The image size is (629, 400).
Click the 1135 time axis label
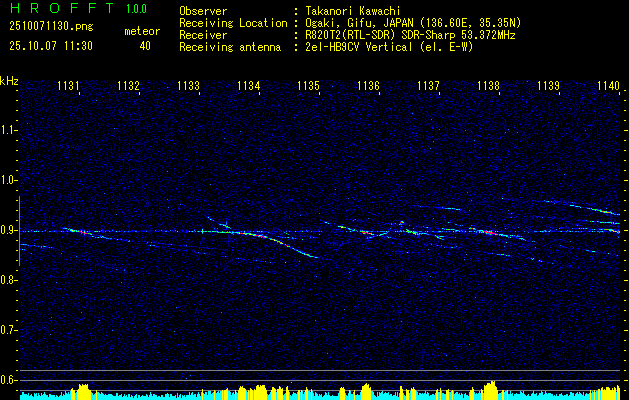click(x=308, y=86)
